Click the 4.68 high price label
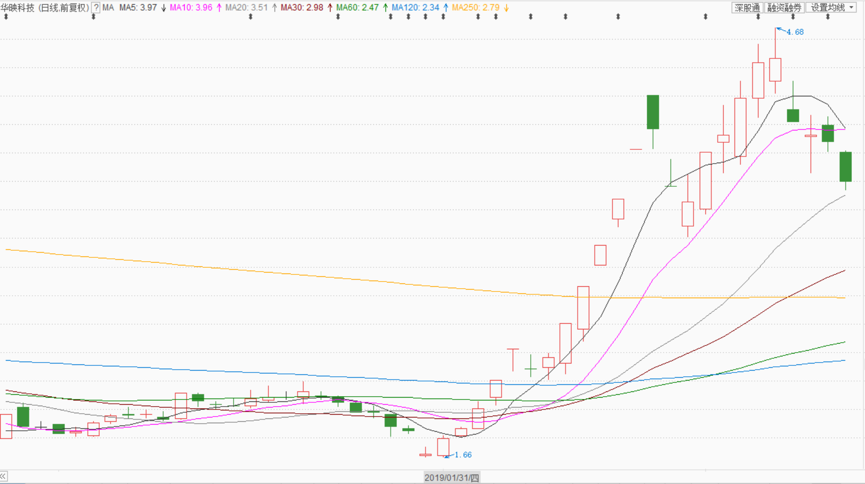Screen dimensions: 865x484 (795, 32)
